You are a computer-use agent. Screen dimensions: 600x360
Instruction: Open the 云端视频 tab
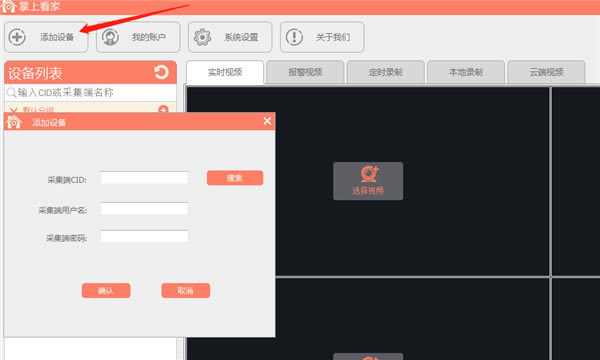[546, 72]
